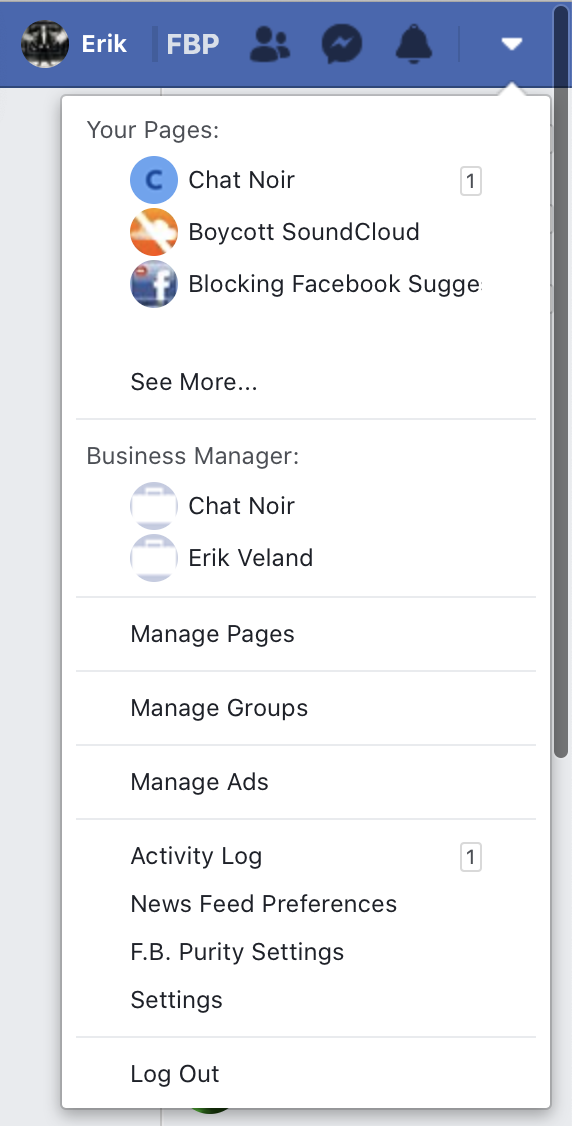Viewport: 572px width, 1126px height.
Task: Click the Blocking Facebook page icon
Action: coord(154,284)
